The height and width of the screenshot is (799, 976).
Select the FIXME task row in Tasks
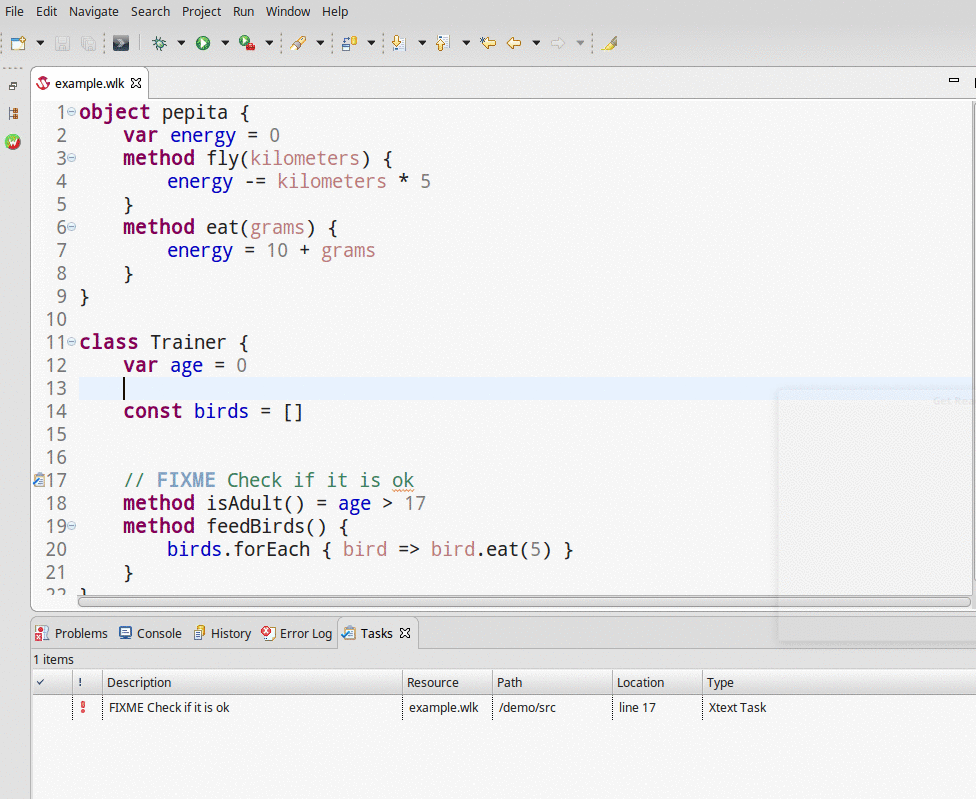pyautogui.click(x=169, y=707)
